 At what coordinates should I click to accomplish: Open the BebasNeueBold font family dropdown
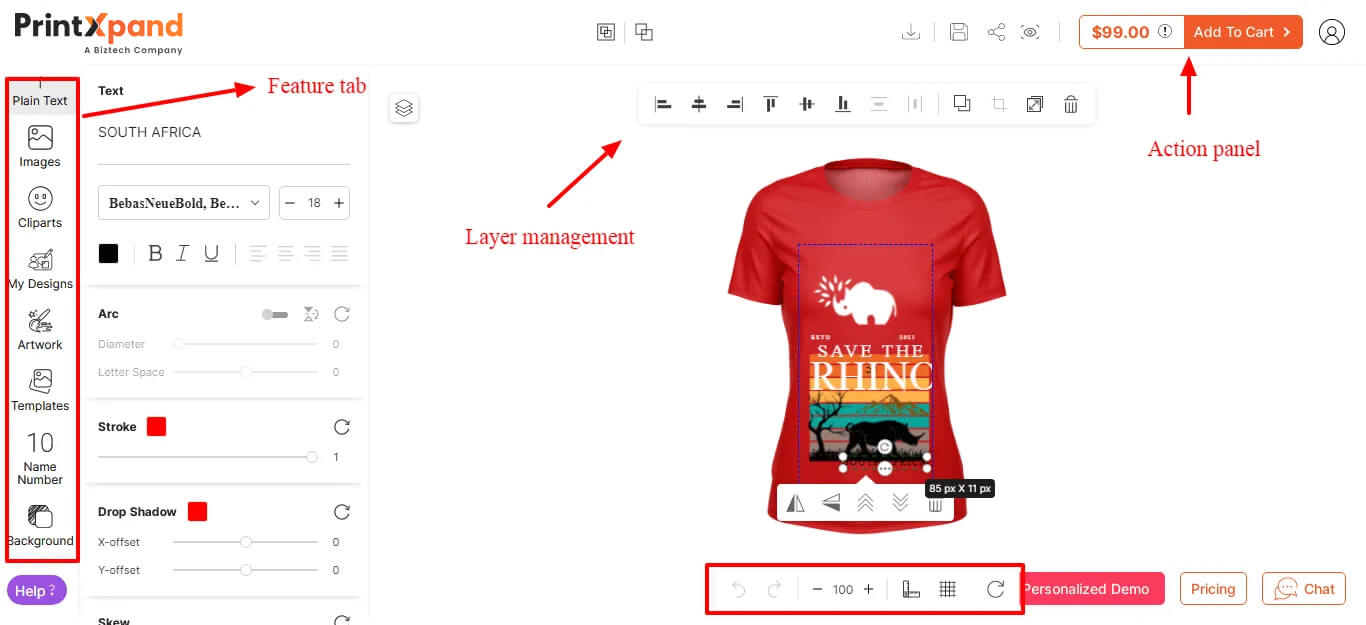coord(184,203)
